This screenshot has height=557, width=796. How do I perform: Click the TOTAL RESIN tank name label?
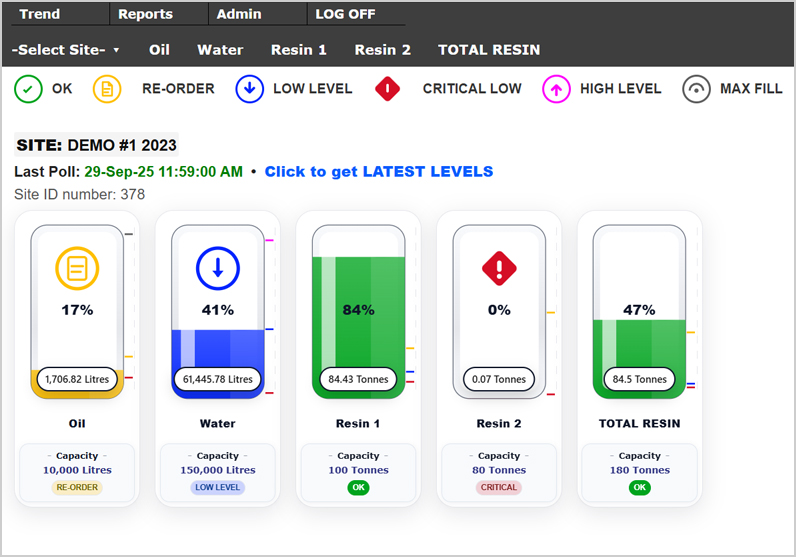[x=639, y=423]
